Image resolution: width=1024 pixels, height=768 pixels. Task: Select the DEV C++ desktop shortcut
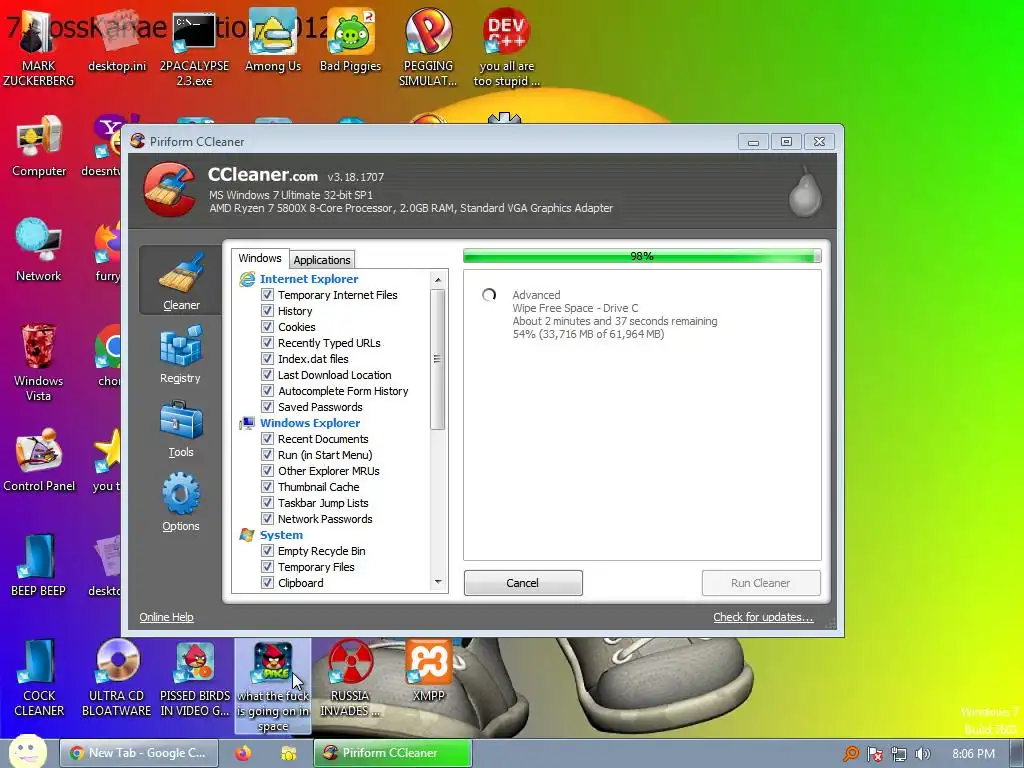(x=506, y=47)
